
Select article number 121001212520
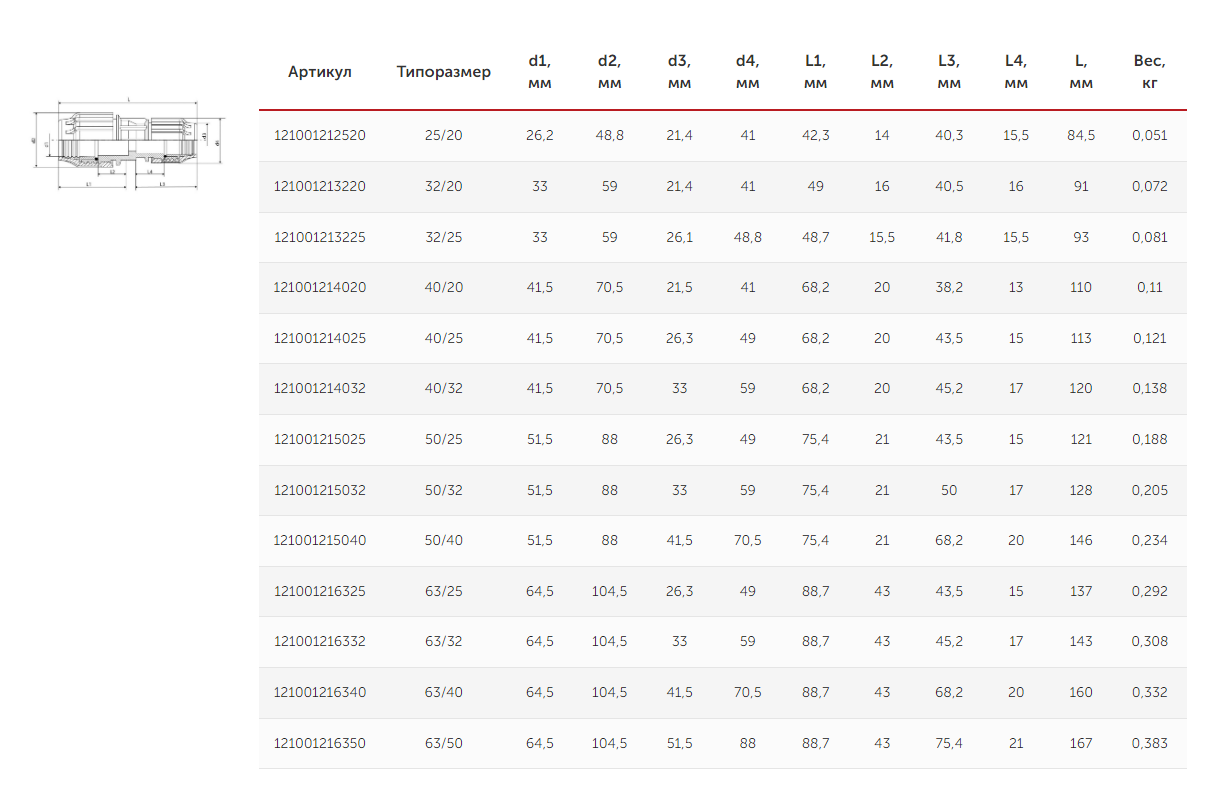[x=320, y=135]
